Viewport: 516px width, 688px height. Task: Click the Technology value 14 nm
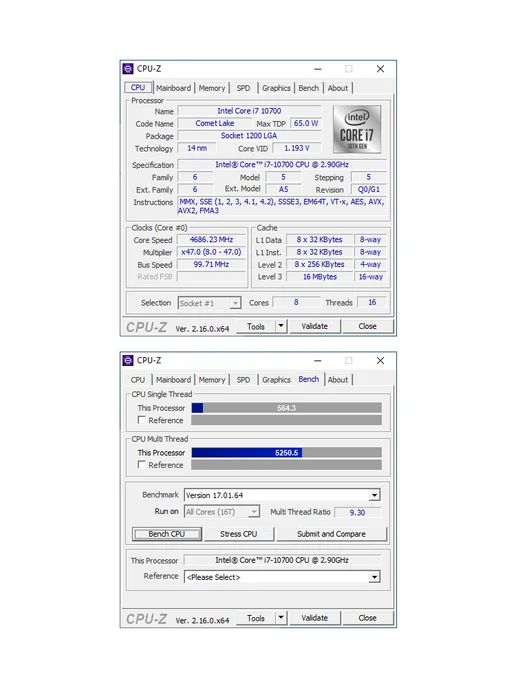(x=197, y=148)
